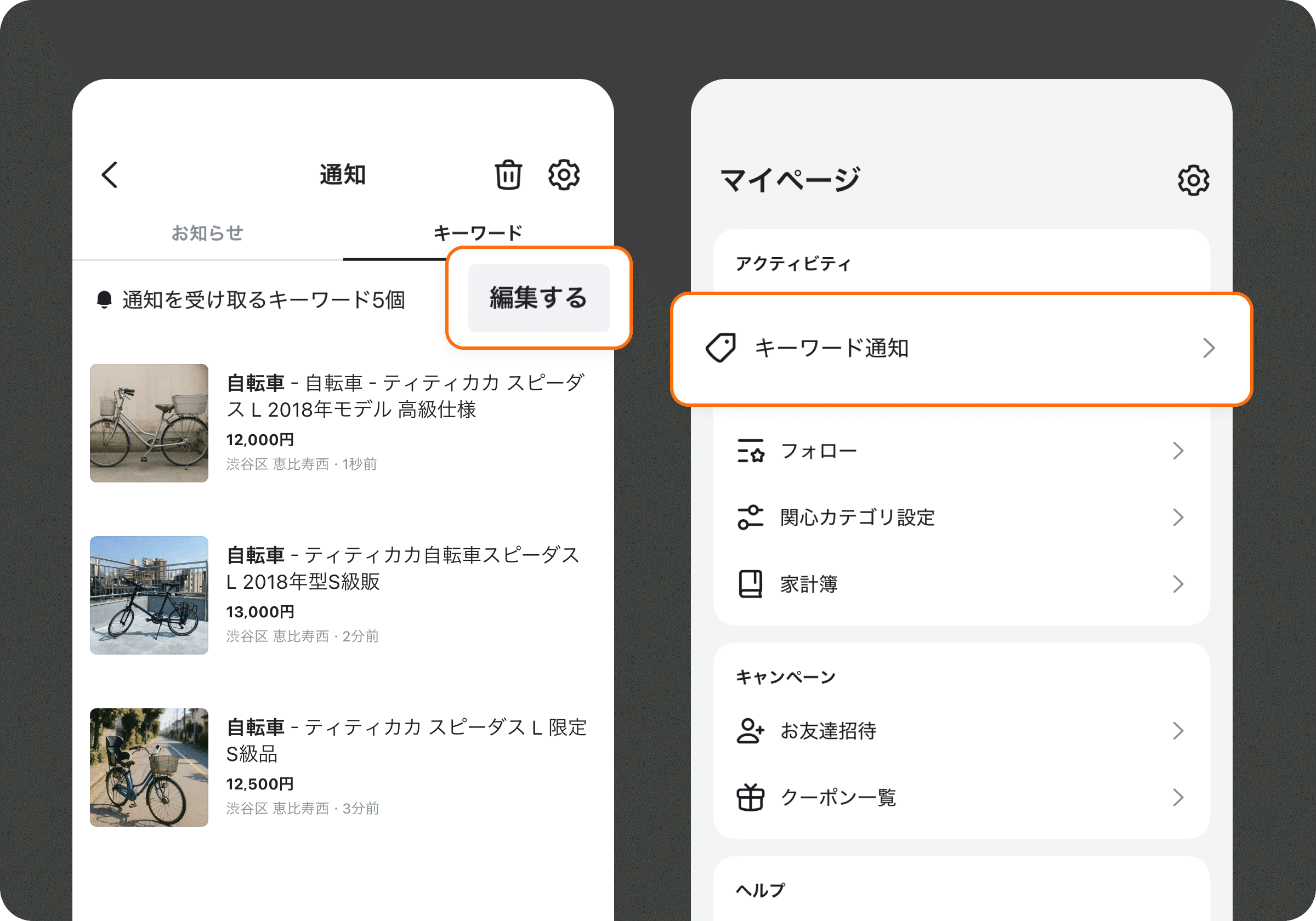Screen dimensions: 1316x921
Task: Open the 関心カテゴリ設定 menu item
Action: click(961, 518)
